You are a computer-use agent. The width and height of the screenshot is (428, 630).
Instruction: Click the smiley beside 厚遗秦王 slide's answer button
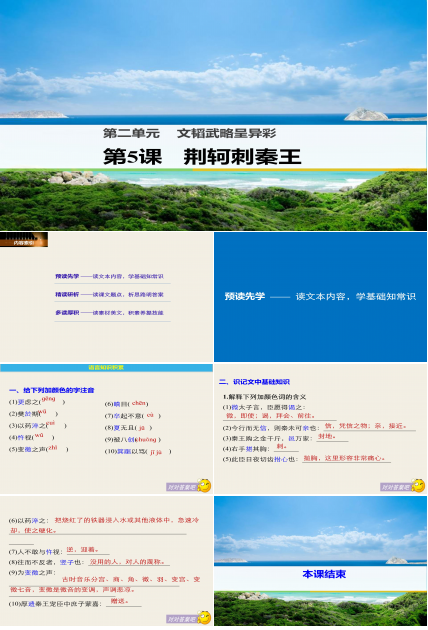[x=204, y=618]
